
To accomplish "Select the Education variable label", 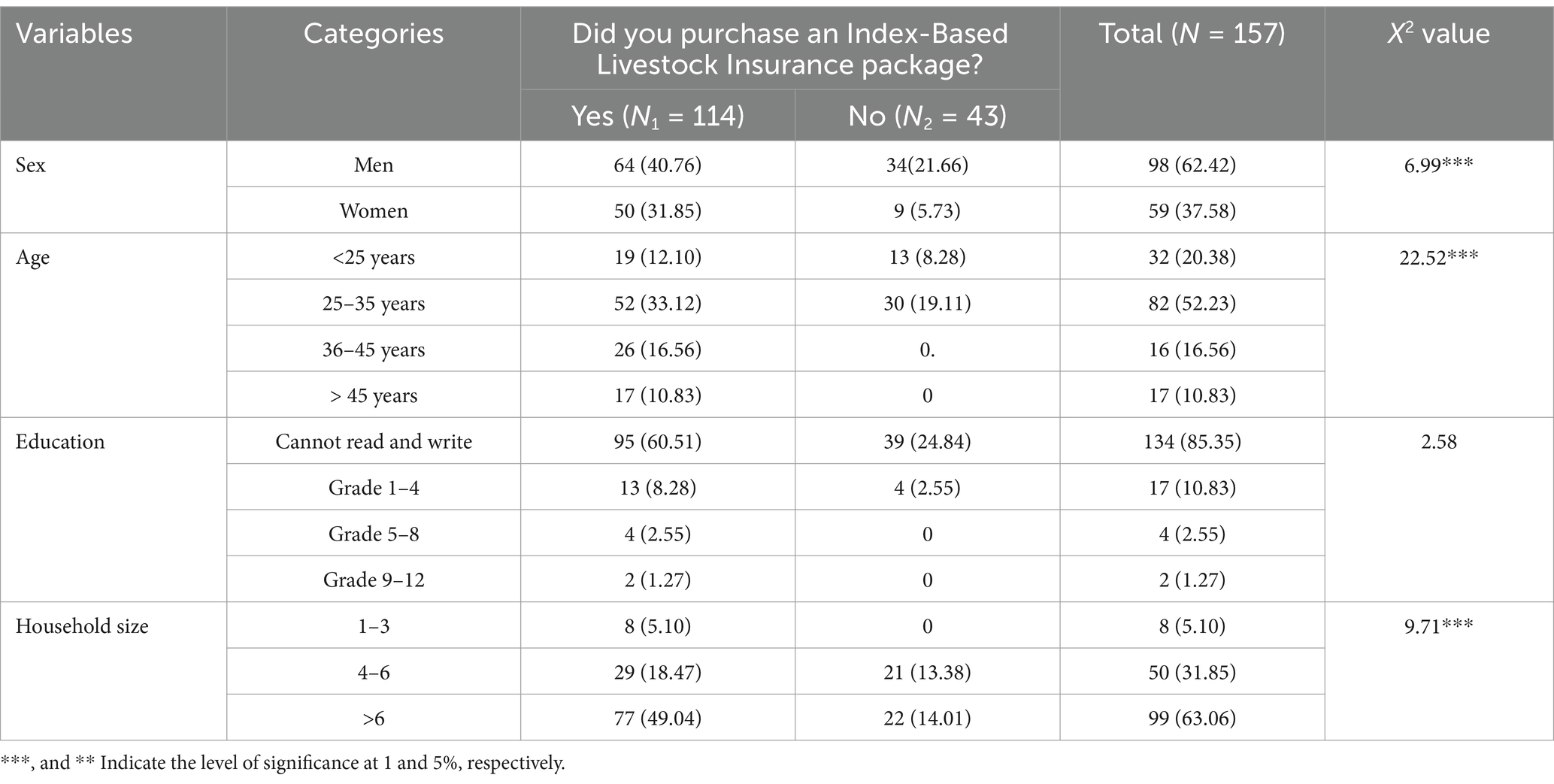I will (60, 441).
